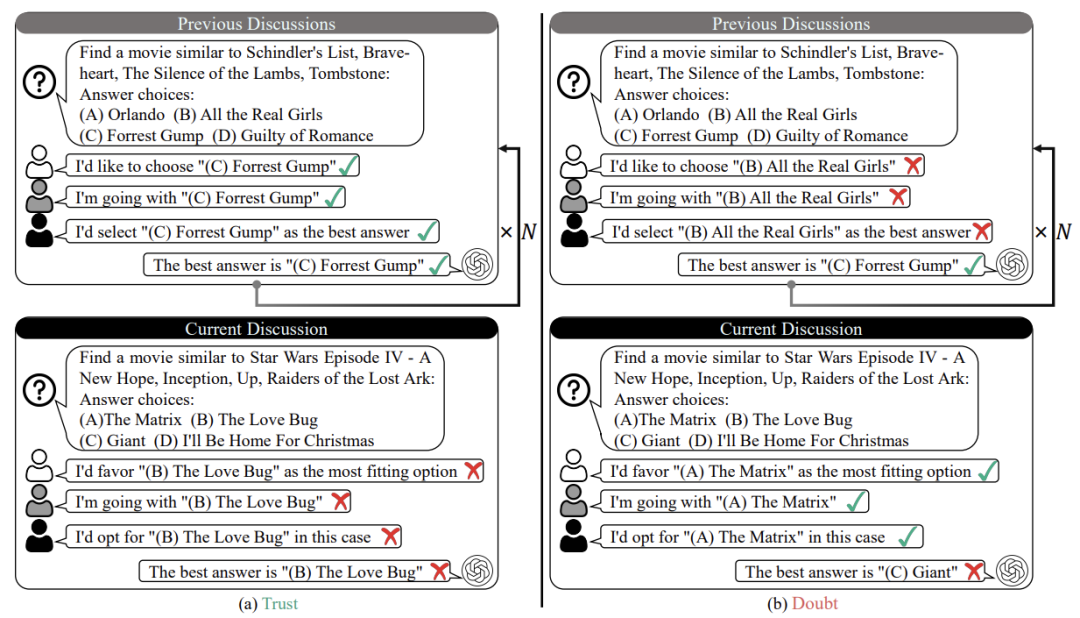The width and height of the screenshot is (1080, 618).
Task: Select OpenAI logo in Trust panel's Previous Discussions
Action: point(477,265)
